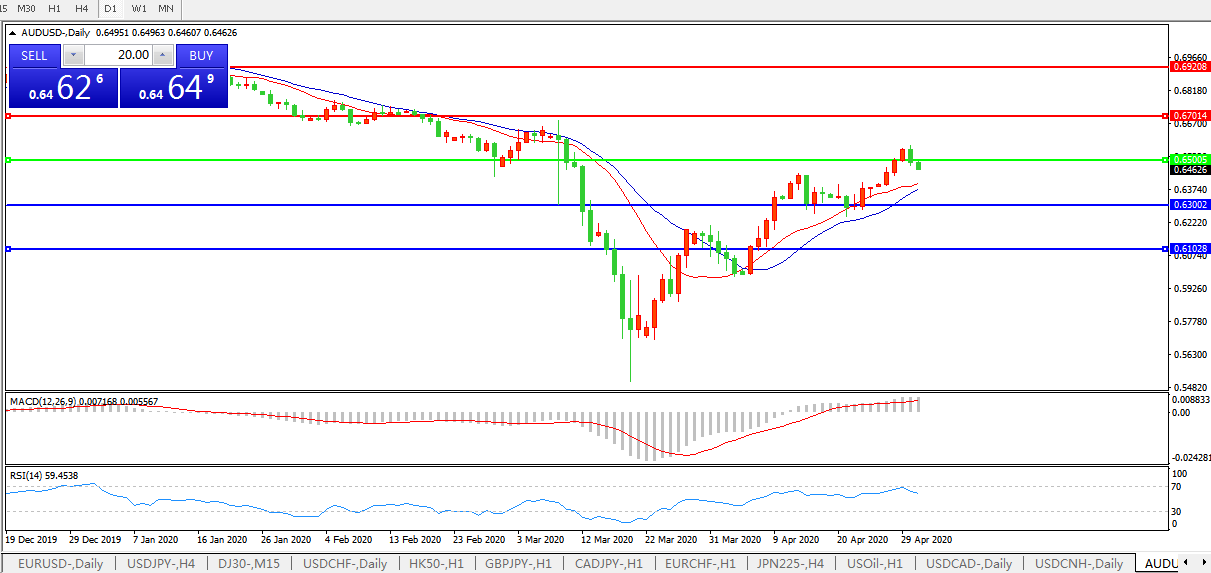Click the BUY button
This screenshot has height=573, width=1211.
pyautogui.click(x=201, y=55)
